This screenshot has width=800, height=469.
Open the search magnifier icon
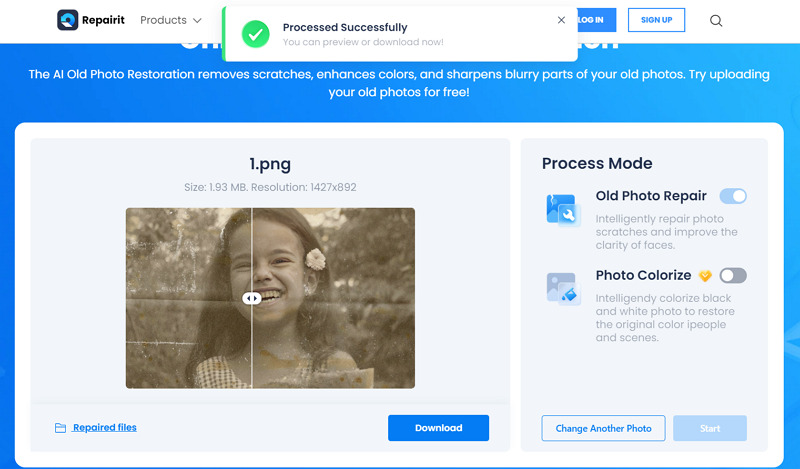716,20
